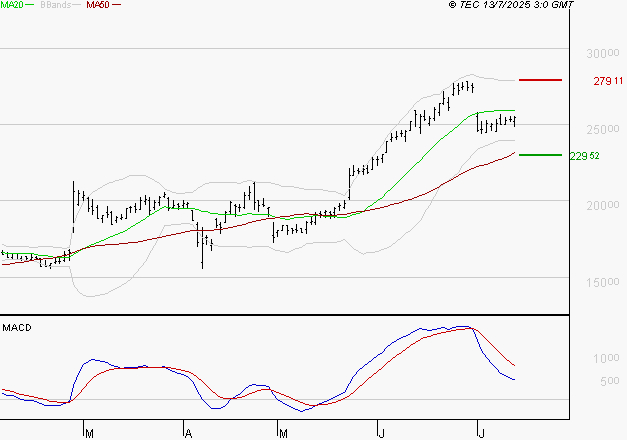Click the MA20 legend label
Image resolution: width=627 pixels, height=440 pixels.
tap(11, 4)
